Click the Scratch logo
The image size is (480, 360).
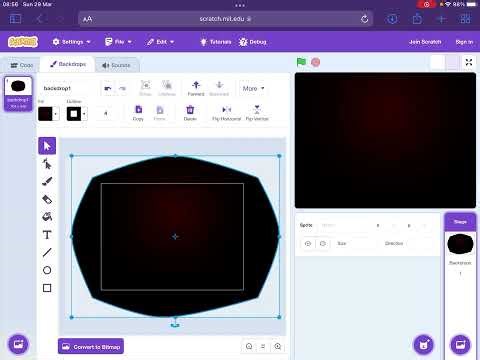(x=23, y=42)
